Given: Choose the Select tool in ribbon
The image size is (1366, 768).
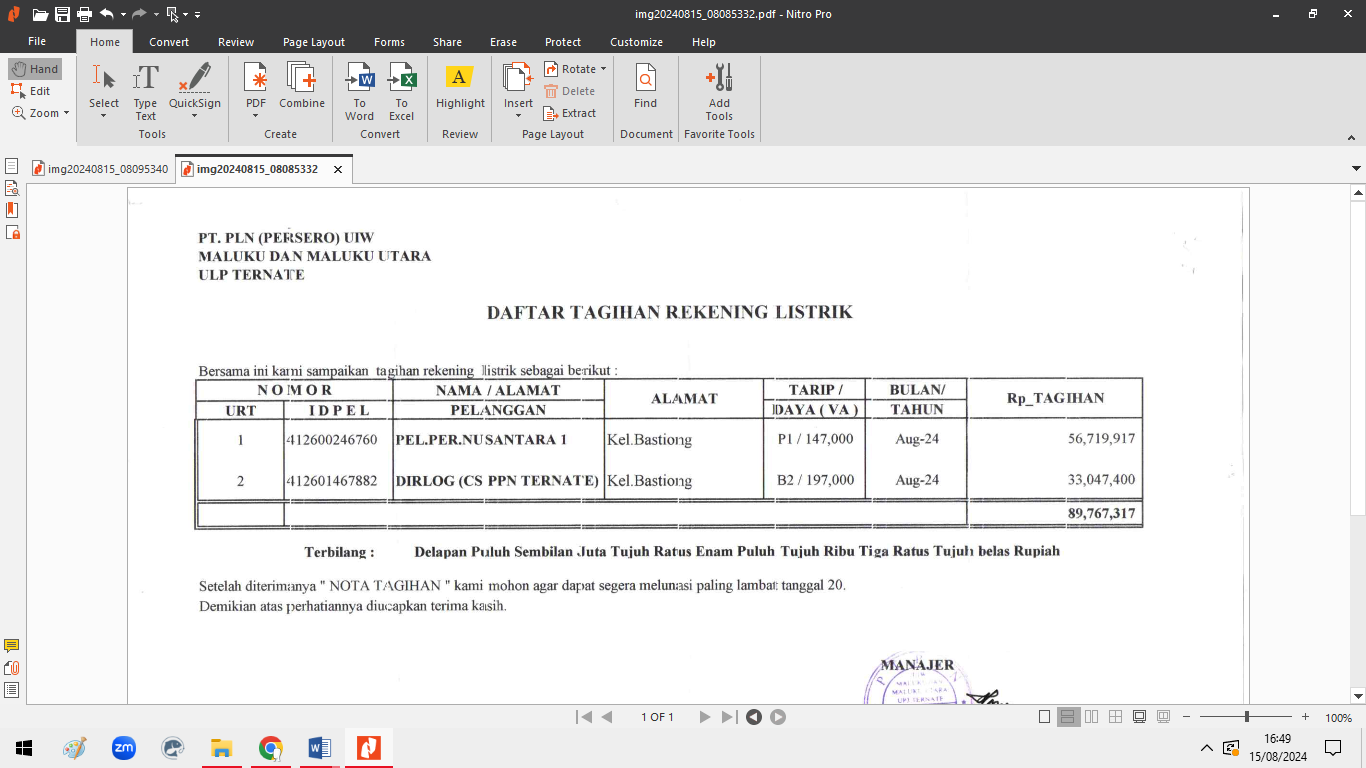Looking at the screenshot, I should tap(104, 91).
